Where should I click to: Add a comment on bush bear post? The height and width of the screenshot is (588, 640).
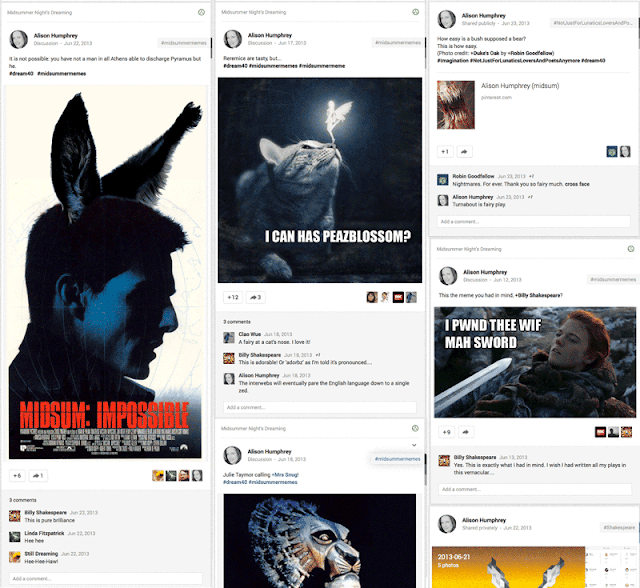(534, 222)
